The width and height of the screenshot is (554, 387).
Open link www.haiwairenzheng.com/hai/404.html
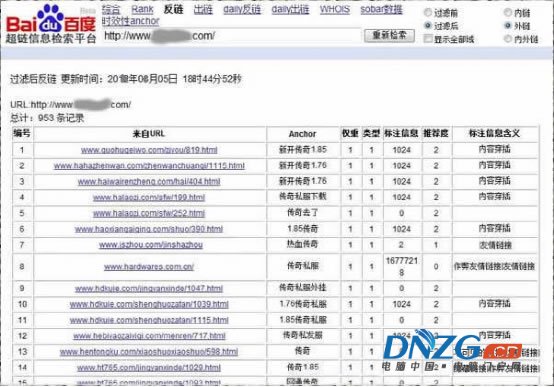(x=149, y=182)
